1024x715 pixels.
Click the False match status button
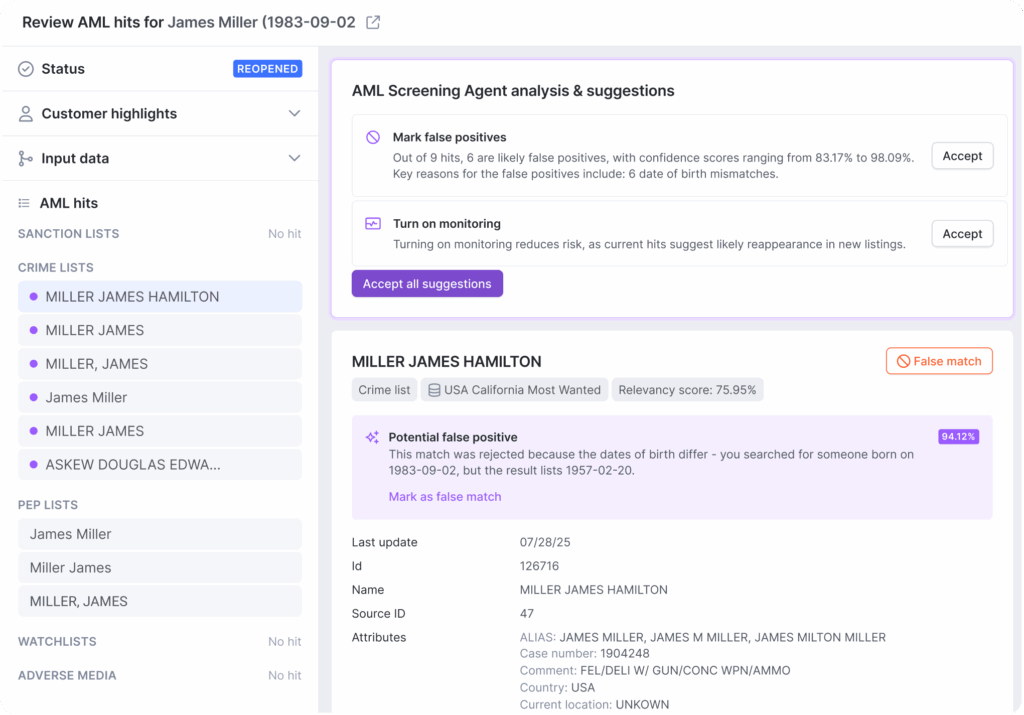[939, 361]
